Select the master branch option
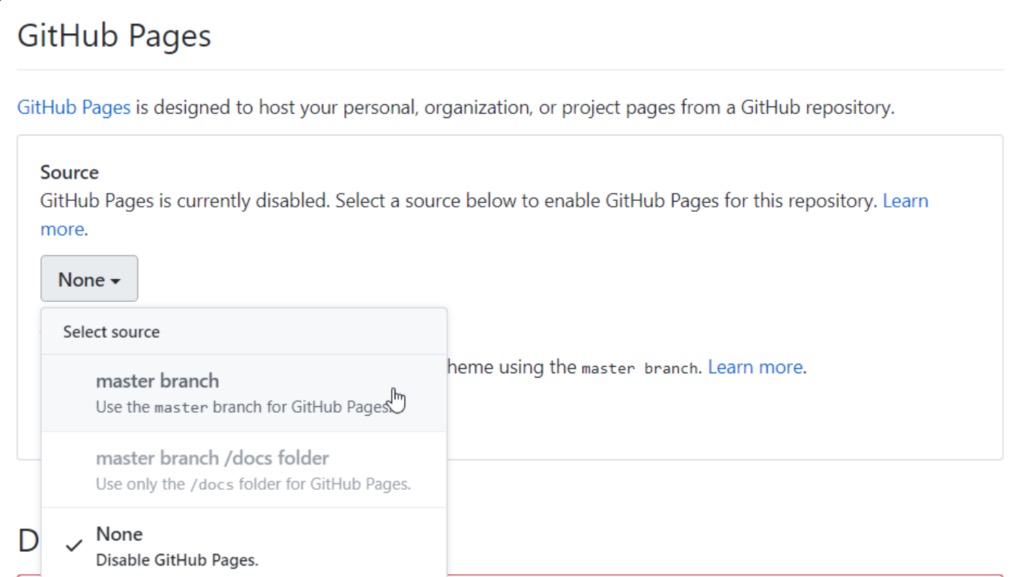 [x=244, y=394]
